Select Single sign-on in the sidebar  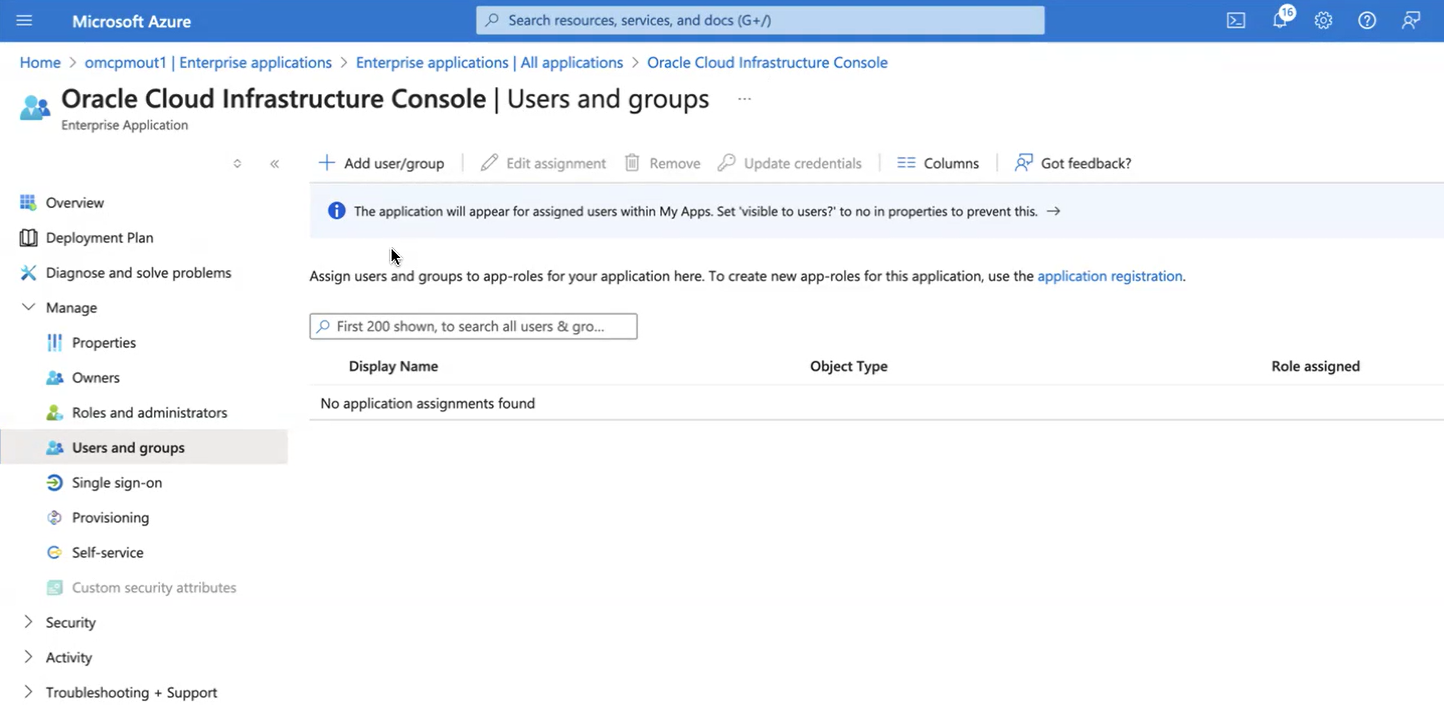click(117, 482)
